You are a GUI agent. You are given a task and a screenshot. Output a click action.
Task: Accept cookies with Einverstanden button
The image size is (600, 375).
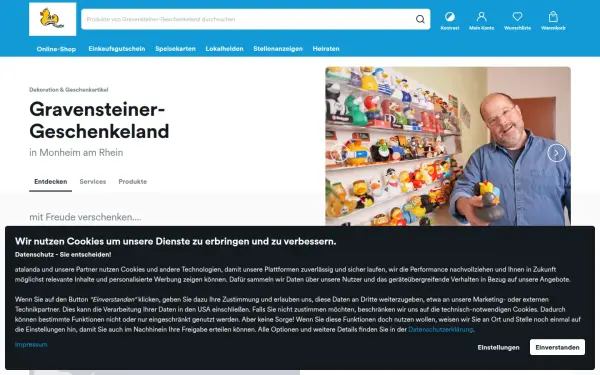[x=557, y=347]
